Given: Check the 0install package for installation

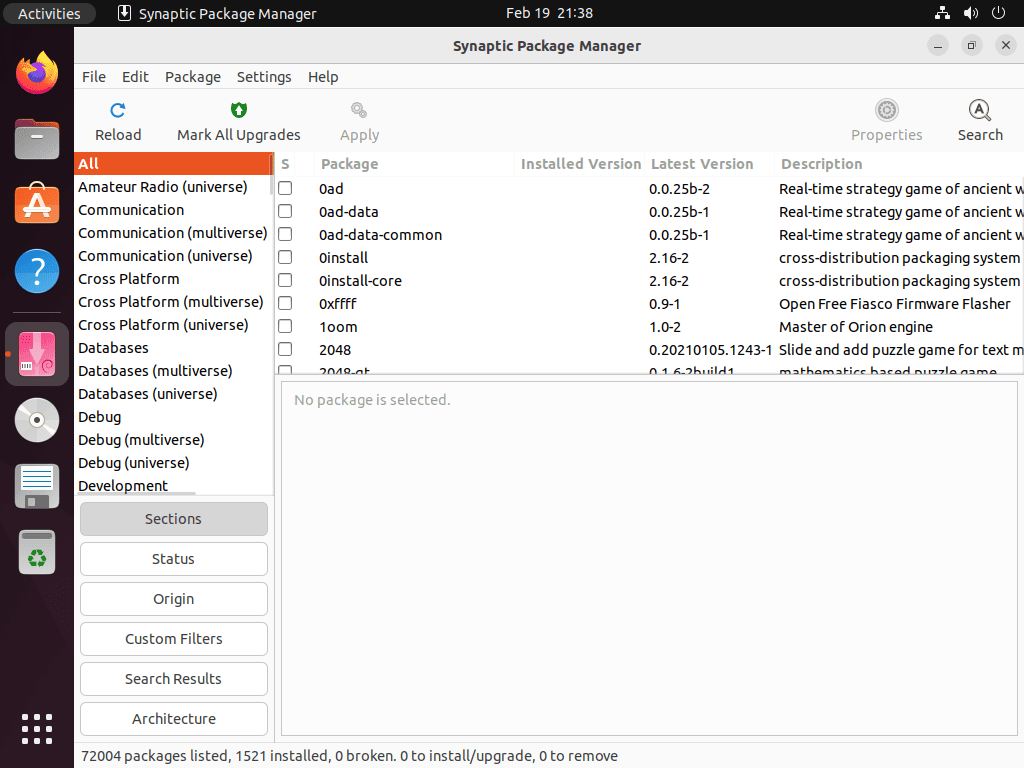Looking at the screenshot, I should [x=284, y=257].
